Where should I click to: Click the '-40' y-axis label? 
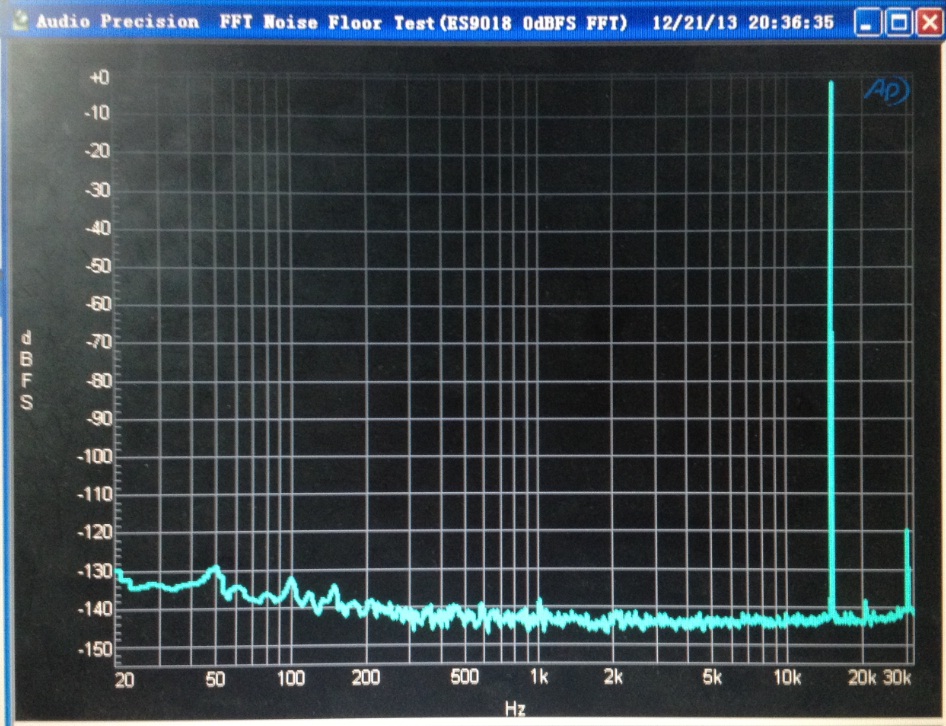98,228
